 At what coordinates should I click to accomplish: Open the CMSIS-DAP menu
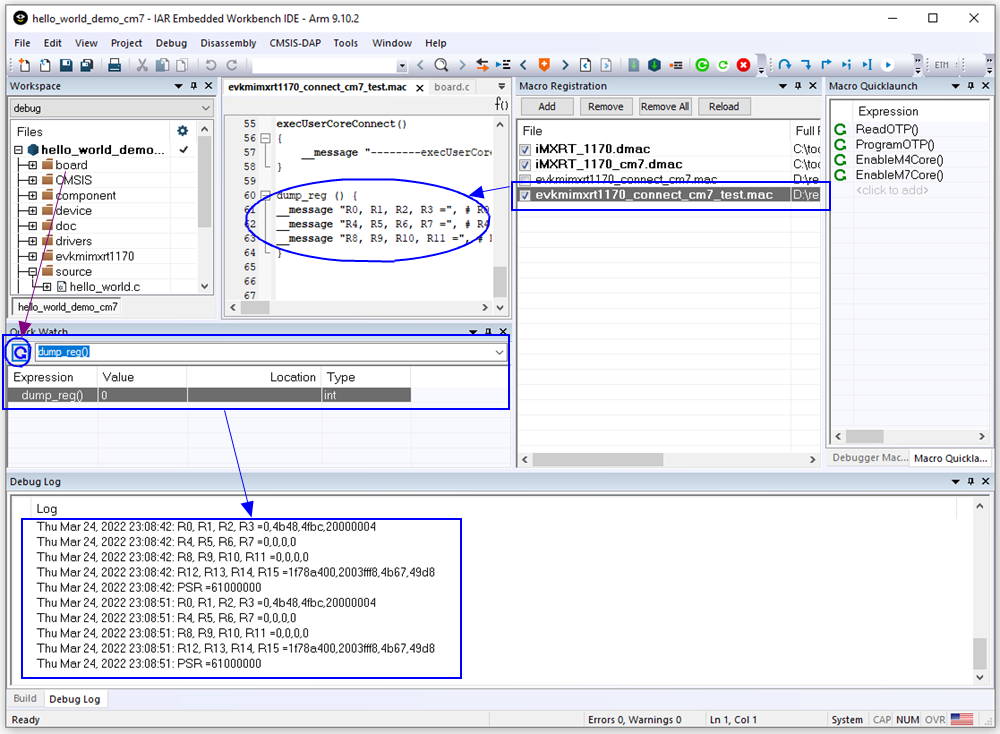click(295, 43)
